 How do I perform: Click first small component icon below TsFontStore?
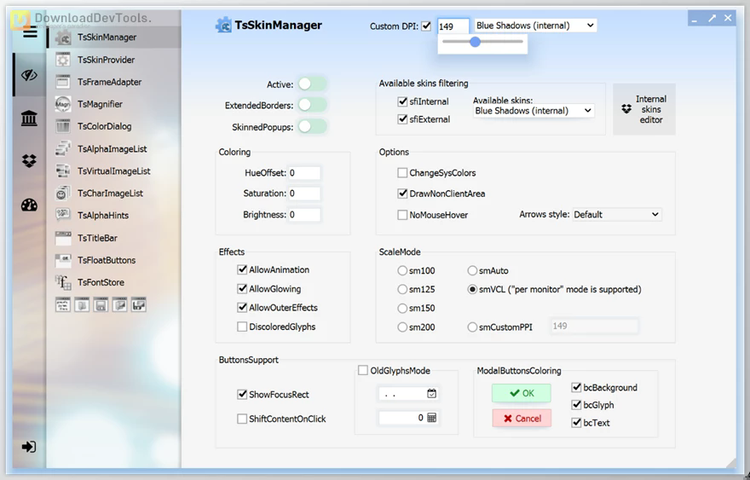[63, 305]
